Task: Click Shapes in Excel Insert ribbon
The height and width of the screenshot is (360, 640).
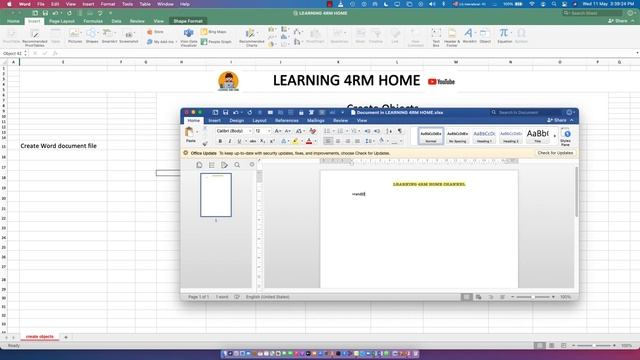Action: click(x=92, y=36)
